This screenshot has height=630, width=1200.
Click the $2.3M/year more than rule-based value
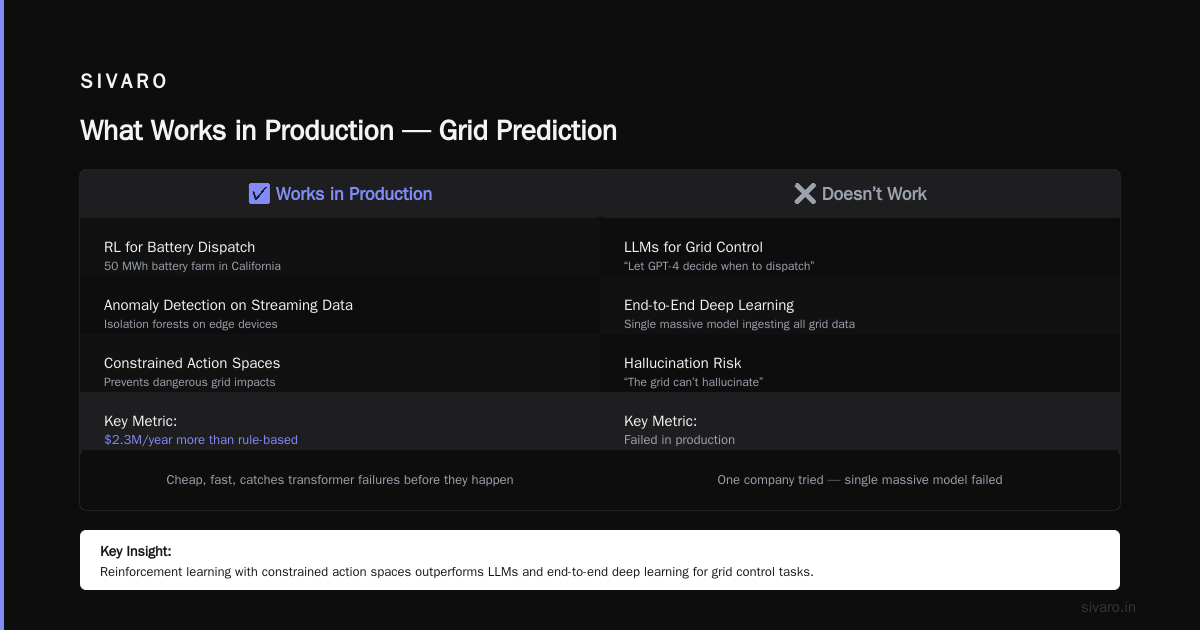(x=201, y=440)
